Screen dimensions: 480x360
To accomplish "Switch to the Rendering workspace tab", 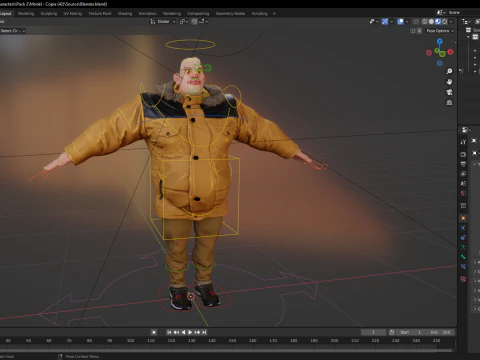I will [172, 14].
